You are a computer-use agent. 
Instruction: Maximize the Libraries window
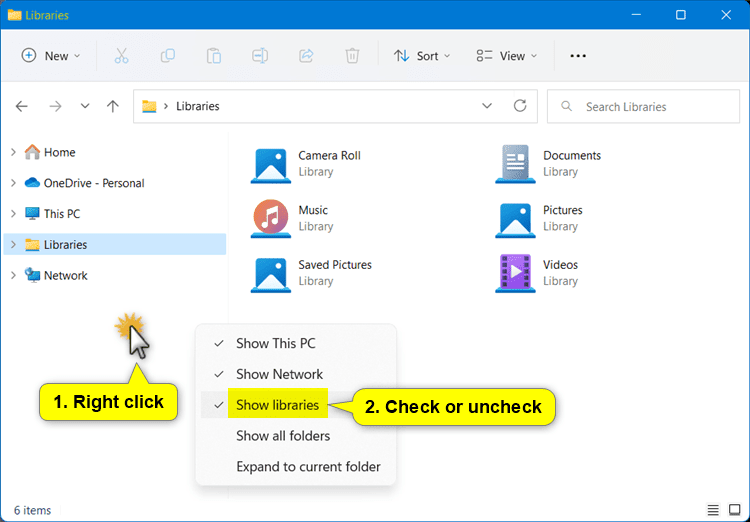click(x=681, y=15)
